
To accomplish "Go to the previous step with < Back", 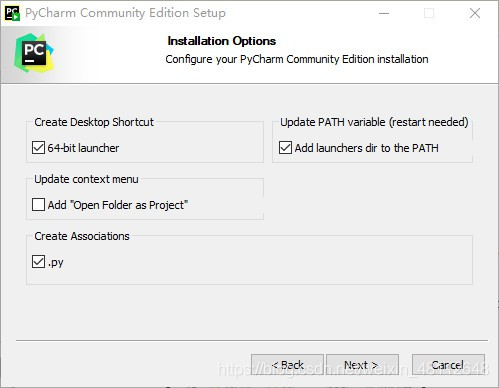I will (x=287, y=365).
